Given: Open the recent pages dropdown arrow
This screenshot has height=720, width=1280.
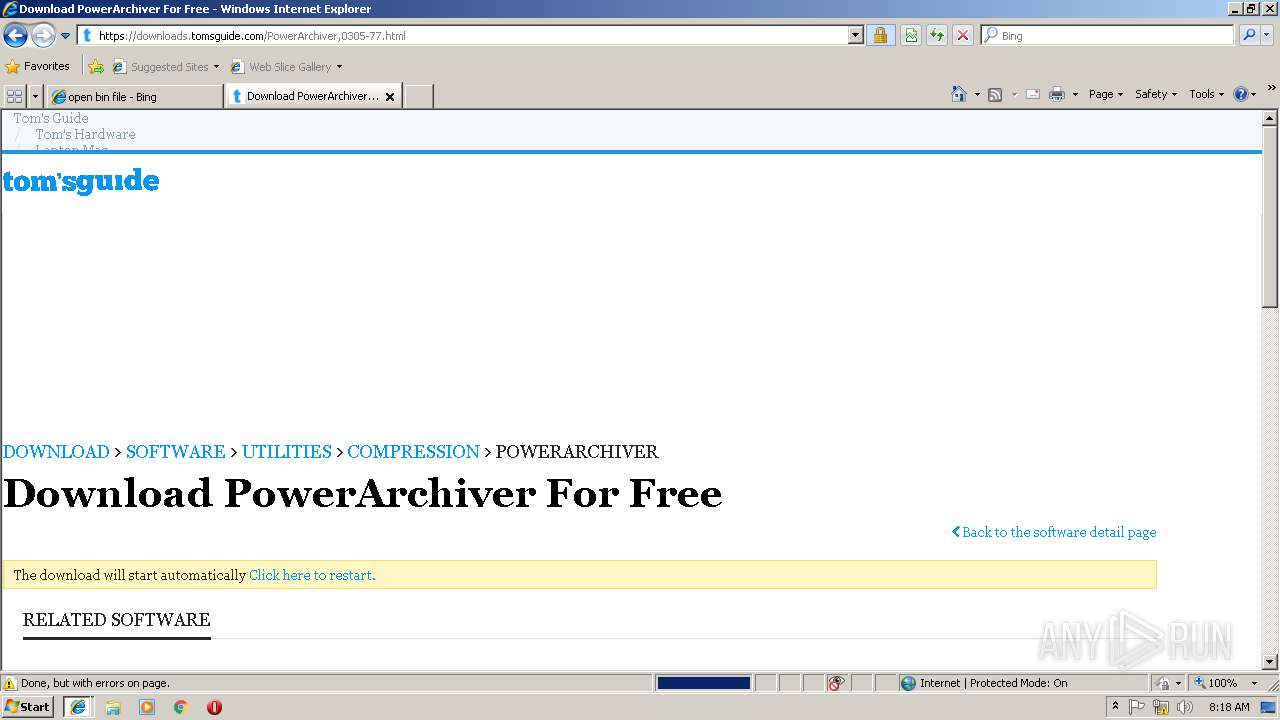Looking at the screenshot, I should tap(66, 36).
